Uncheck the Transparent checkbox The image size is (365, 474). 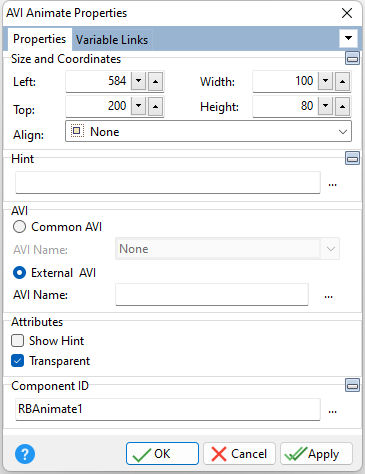[17, 361]
